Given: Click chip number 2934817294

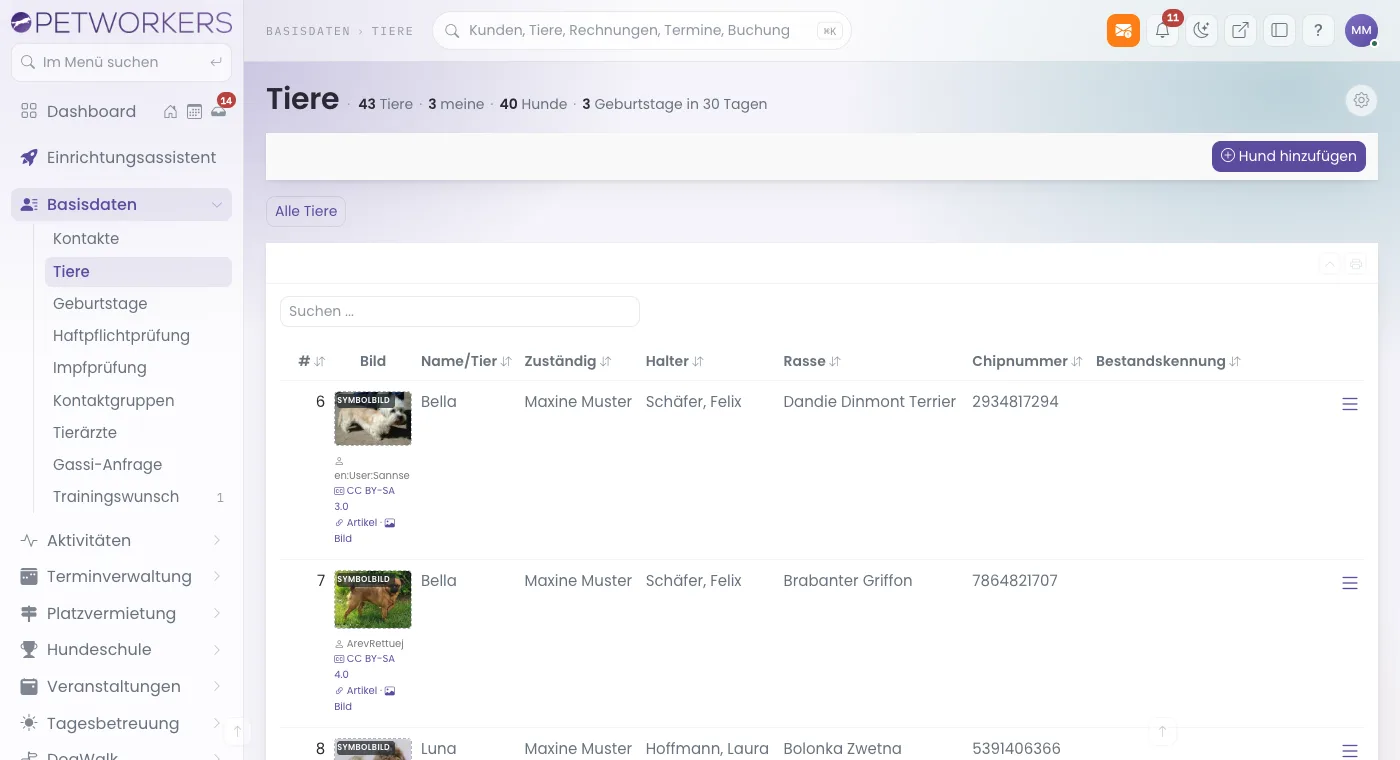Looking at the screenshot, I should (1015, 402).
